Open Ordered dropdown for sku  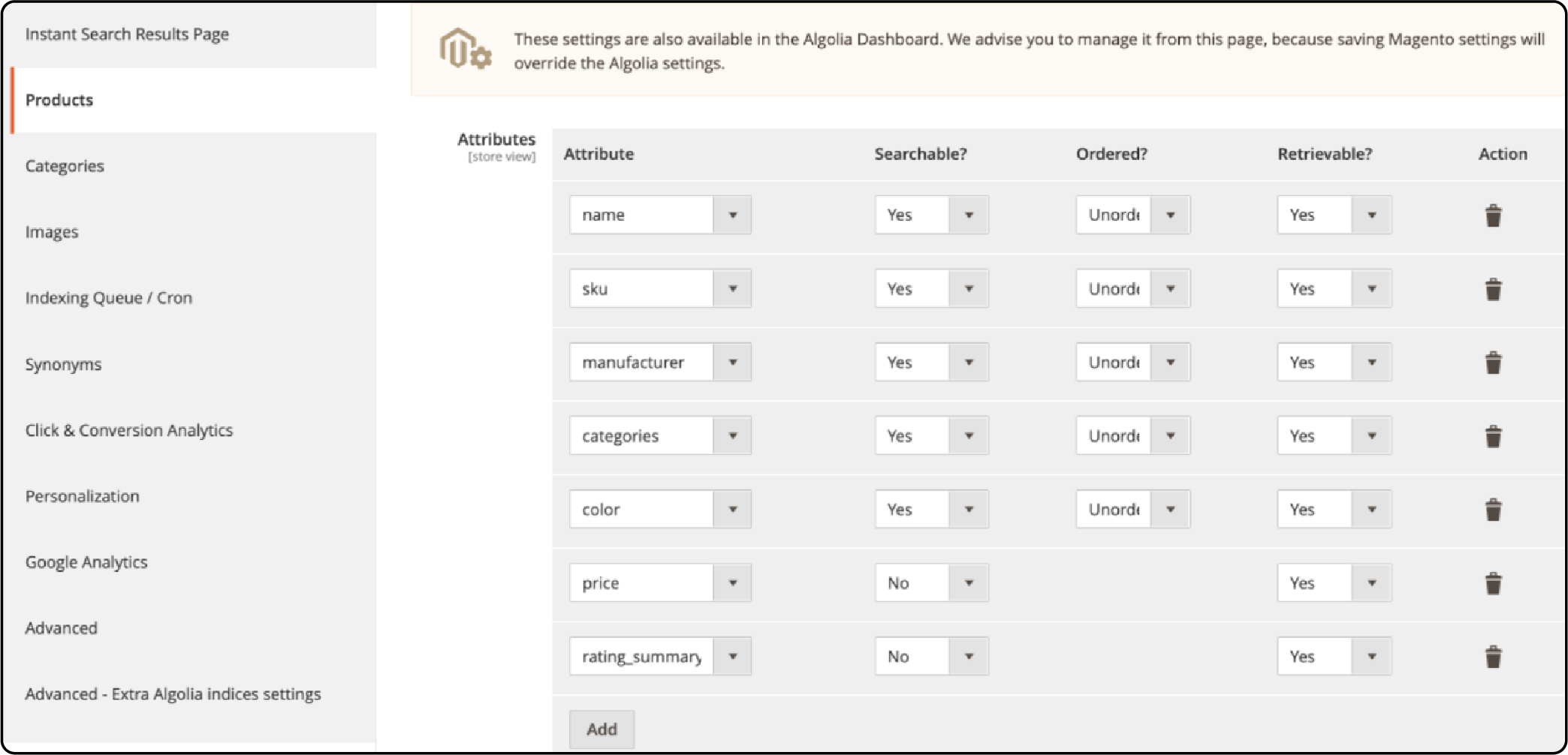point(1132,288)
